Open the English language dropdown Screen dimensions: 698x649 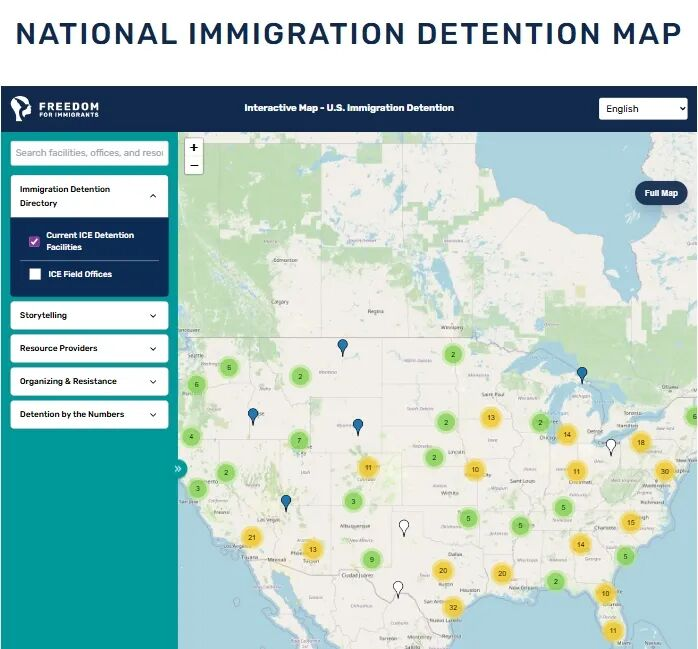coord(643,109)
